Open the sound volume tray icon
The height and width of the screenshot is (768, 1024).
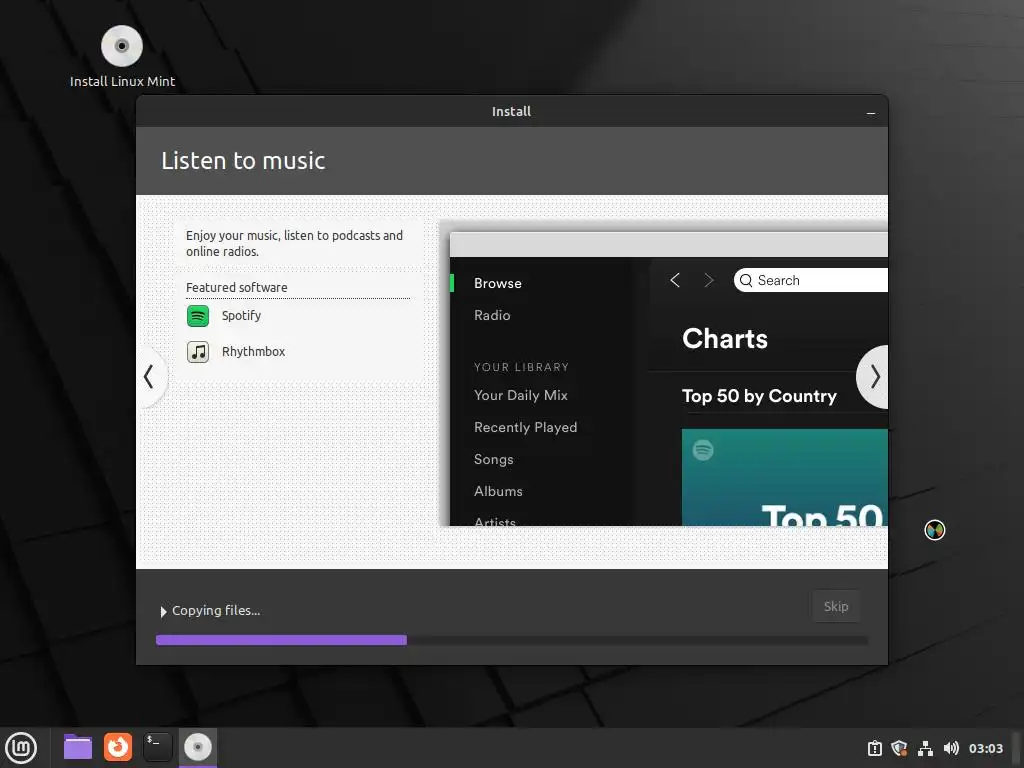point(951,748)
